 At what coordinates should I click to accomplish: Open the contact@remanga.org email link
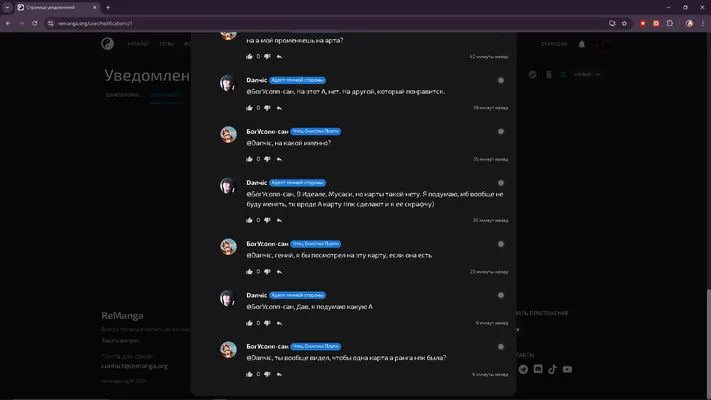pyautogui.click(x=135, y=366)
